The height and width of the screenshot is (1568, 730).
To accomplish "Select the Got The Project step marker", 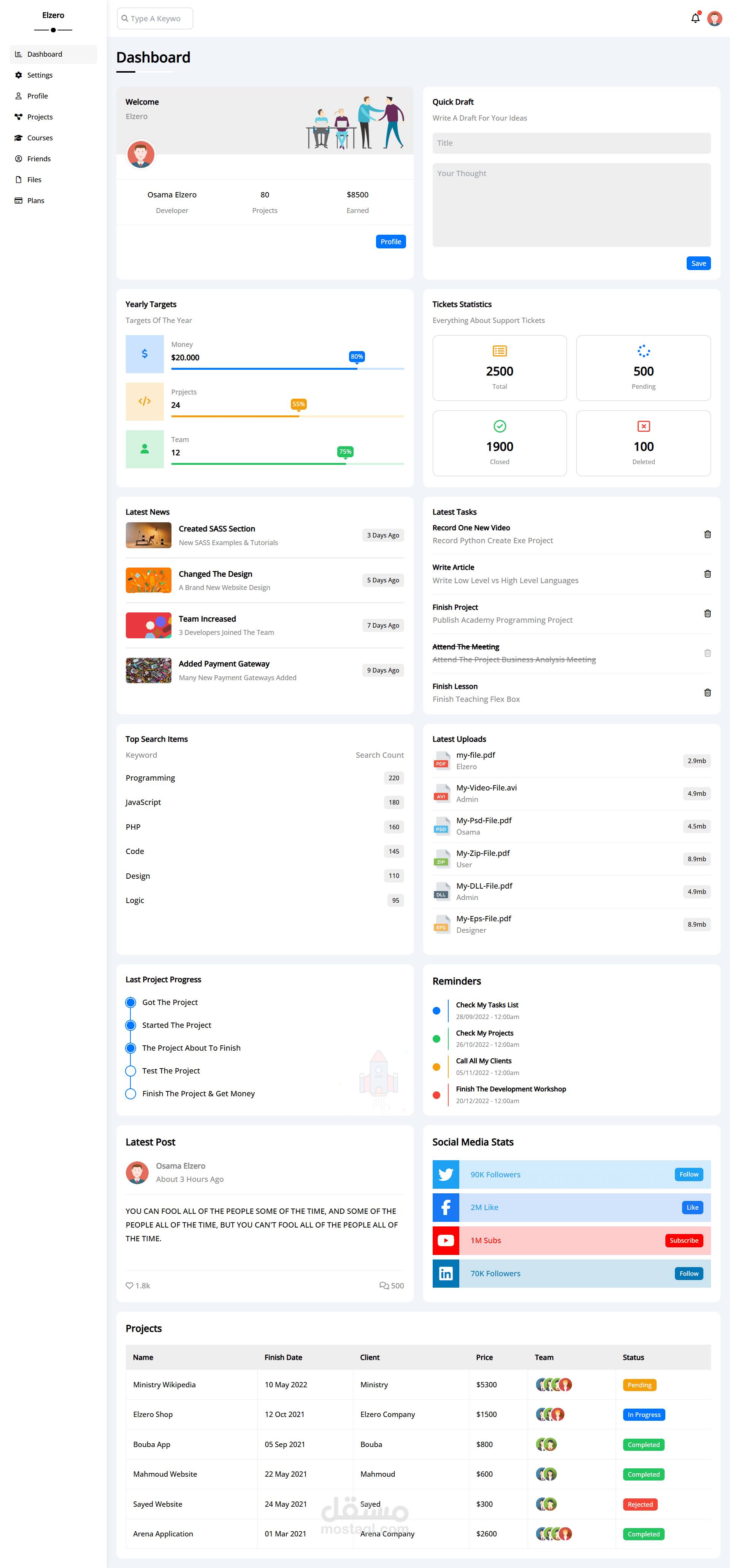I will 130,1002.
